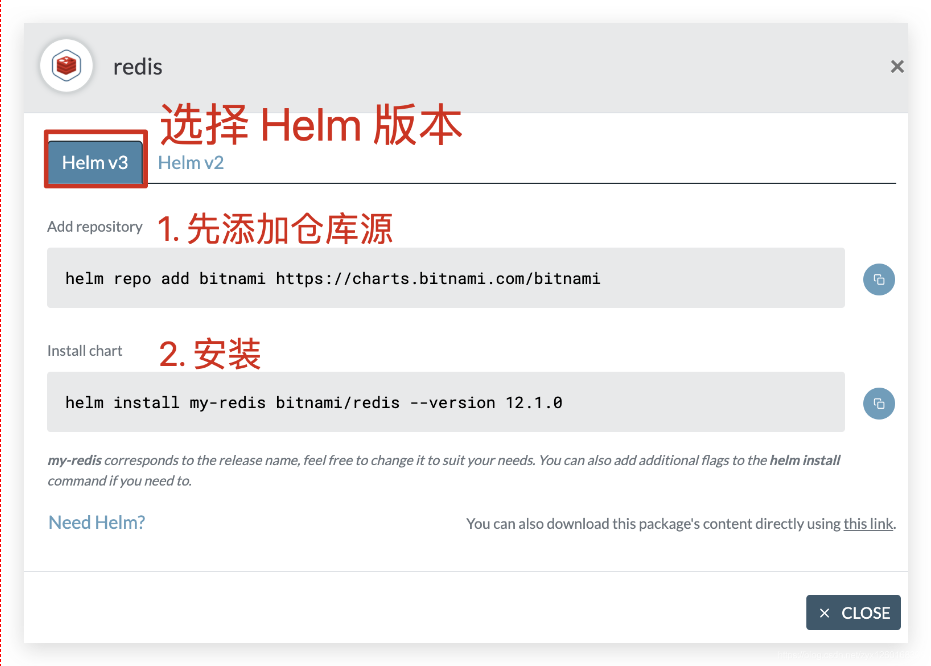Click the CLOSE button
This screenshot has height=666, width=931.
pos(853,613)
